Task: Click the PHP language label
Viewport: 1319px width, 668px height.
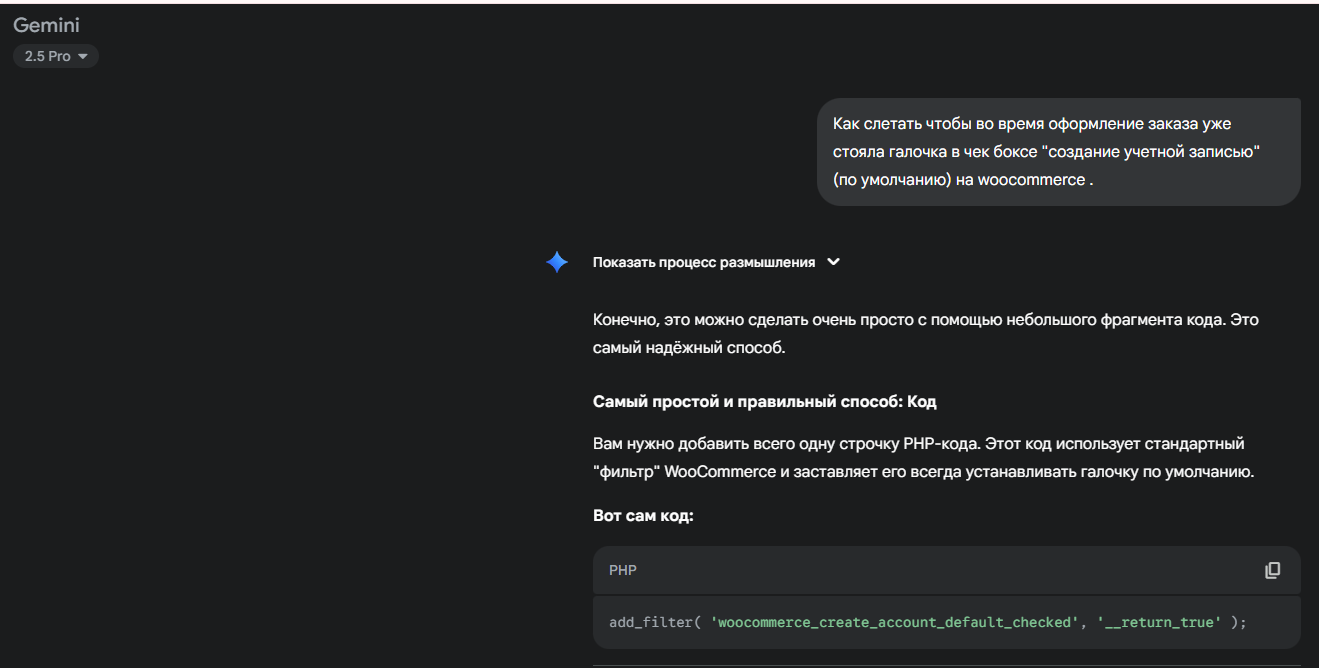Action: (x=623, y=570)
